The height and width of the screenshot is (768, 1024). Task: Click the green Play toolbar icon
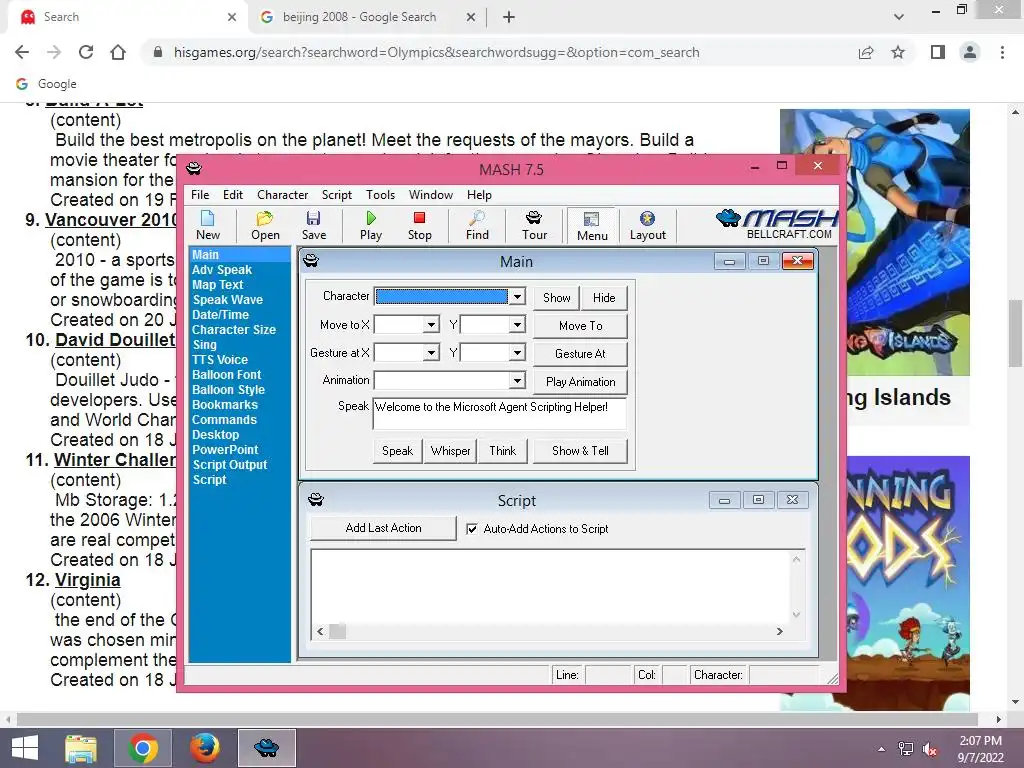(x=371, y=225)
